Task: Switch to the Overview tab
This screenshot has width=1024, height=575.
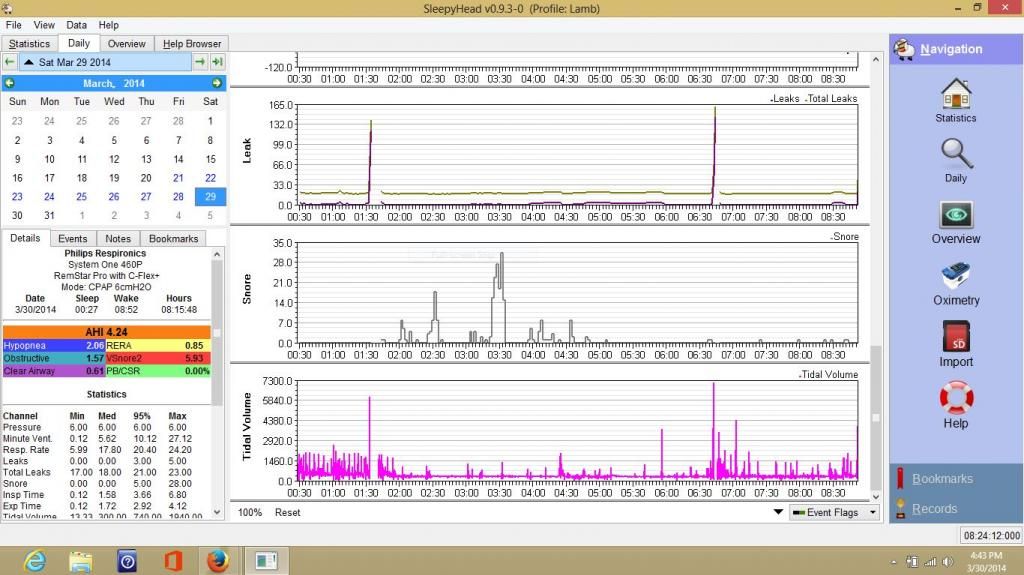Action: [127, 44]
